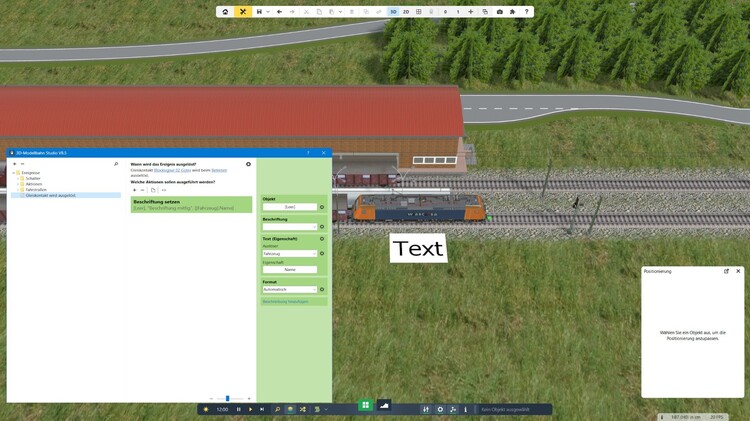Toggle day time with the sun icon
750x421 pixels.
pyautogui.click(x=206, y=410)
